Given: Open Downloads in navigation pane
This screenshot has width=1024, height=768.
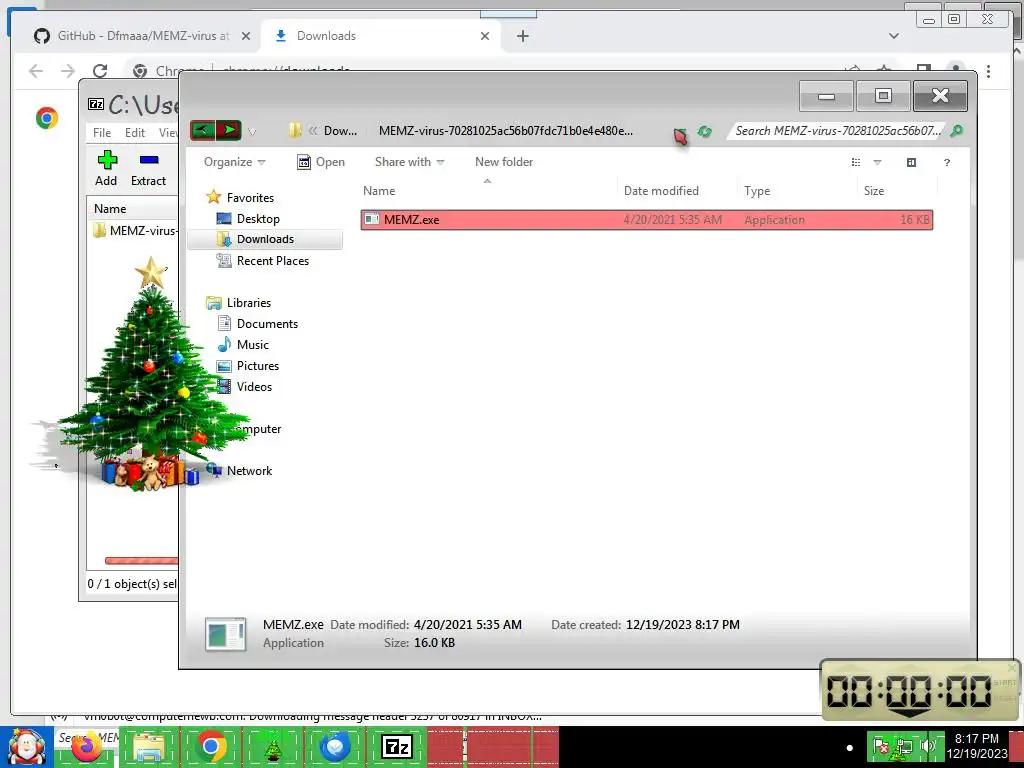Looking at the screenshot, I should [x=264, y=239].
